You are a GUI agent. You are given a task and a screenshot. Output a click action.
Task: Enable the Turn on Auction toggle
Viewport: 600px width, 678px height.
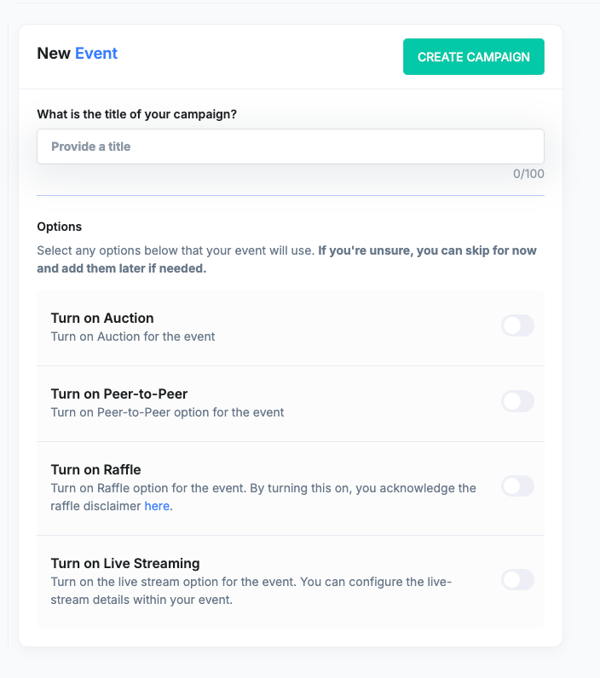click(x=517, y=325)
